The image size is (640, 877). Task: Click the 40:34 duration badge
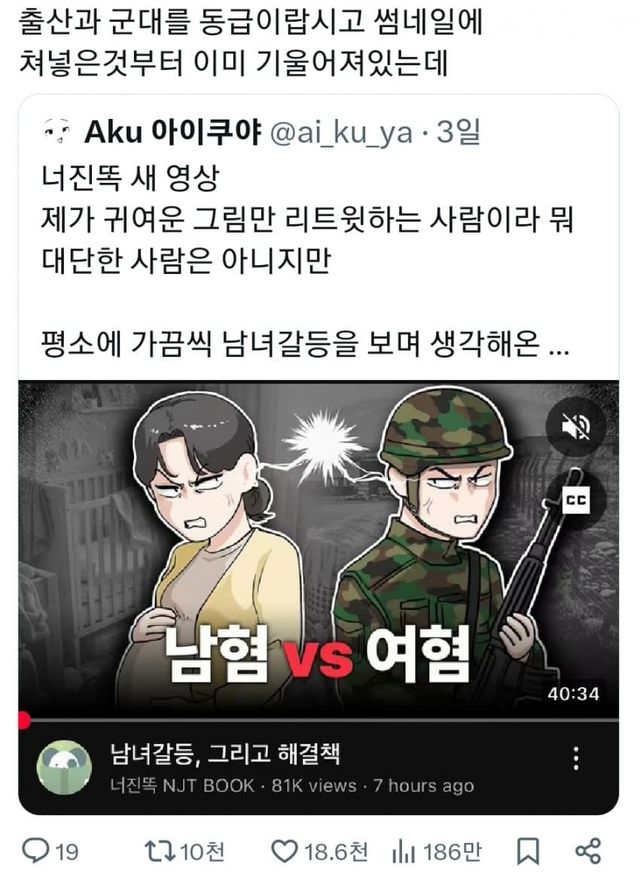(x=573, y=694)
